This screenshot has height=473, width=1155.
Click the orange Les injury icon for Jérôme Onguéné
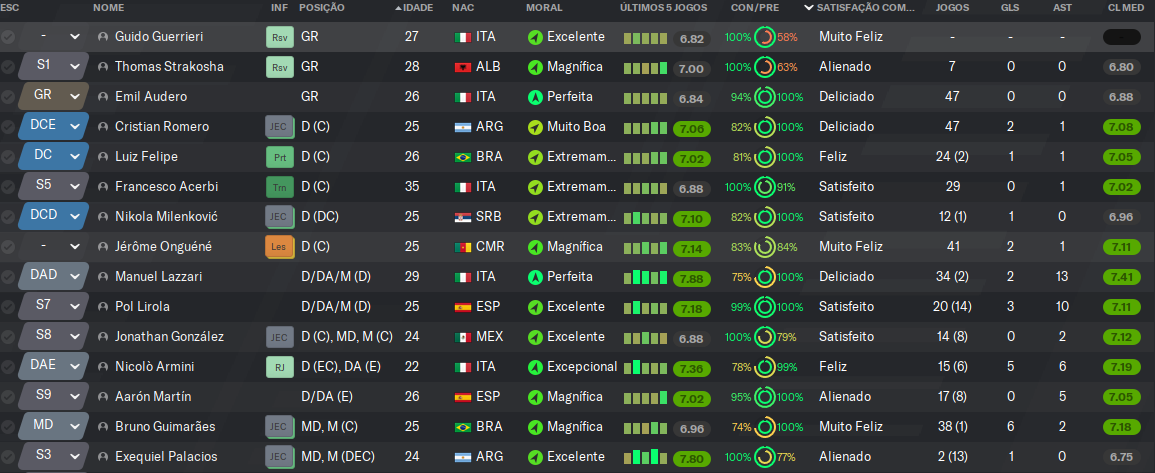[280, 247]
